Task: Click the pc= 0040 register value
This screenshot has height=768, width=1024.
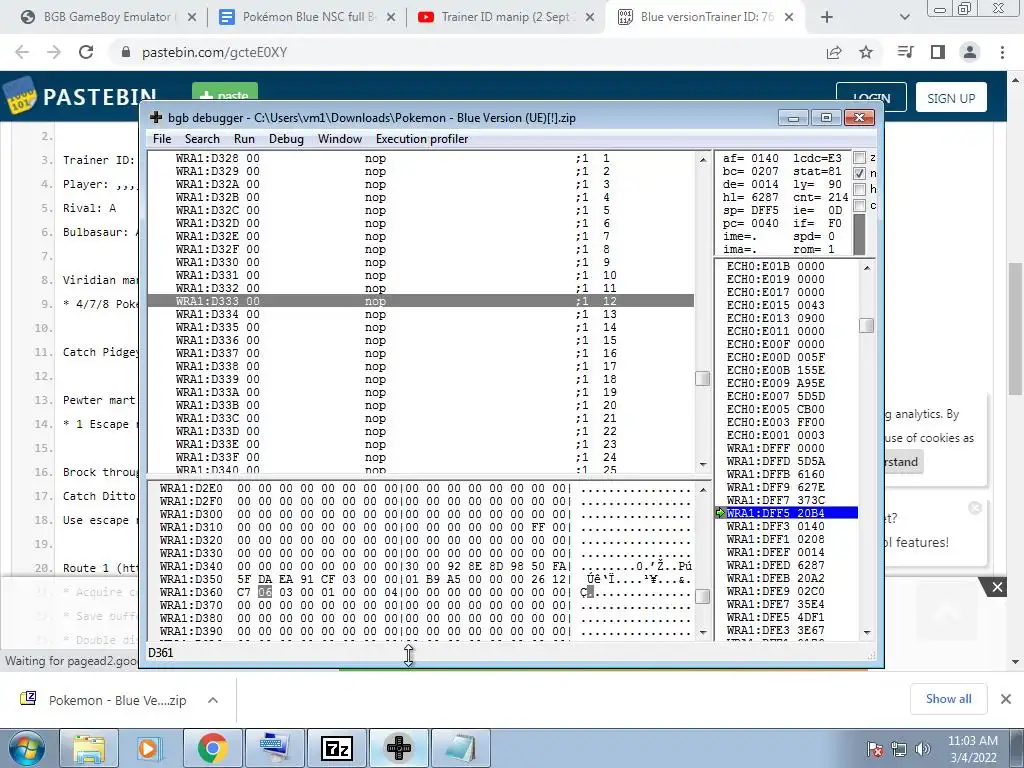Action: [x=750, y=223]
